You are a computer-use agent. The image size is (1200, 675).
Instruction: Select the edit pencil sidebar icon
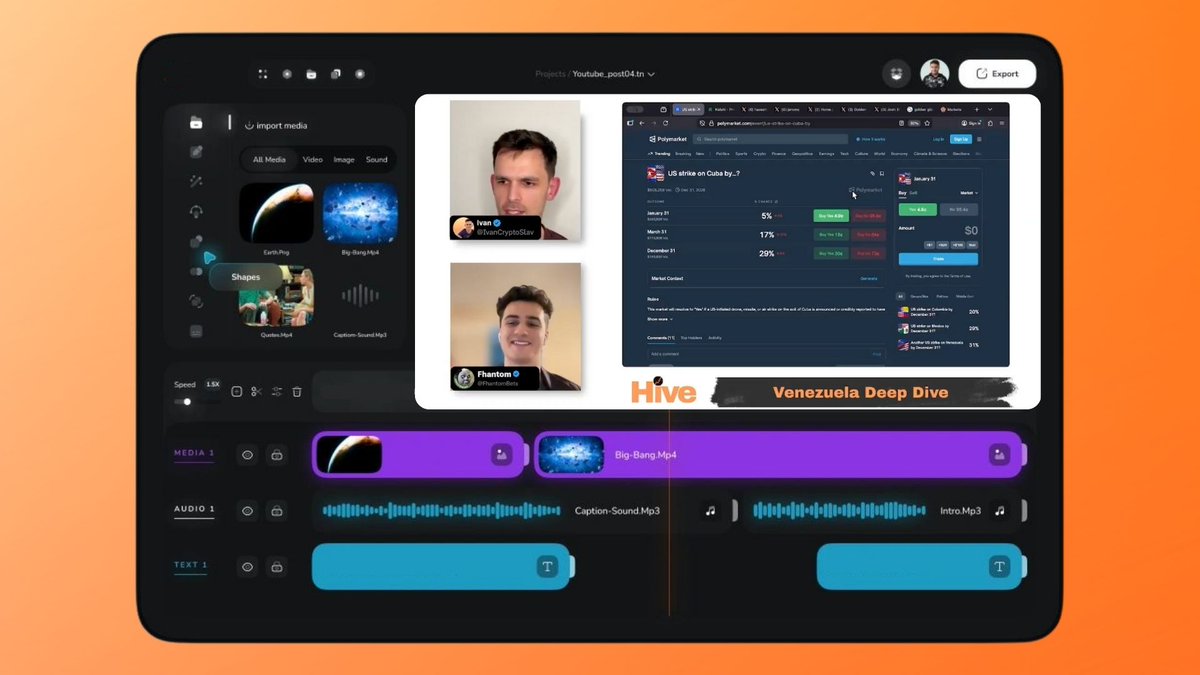(196, 152)
